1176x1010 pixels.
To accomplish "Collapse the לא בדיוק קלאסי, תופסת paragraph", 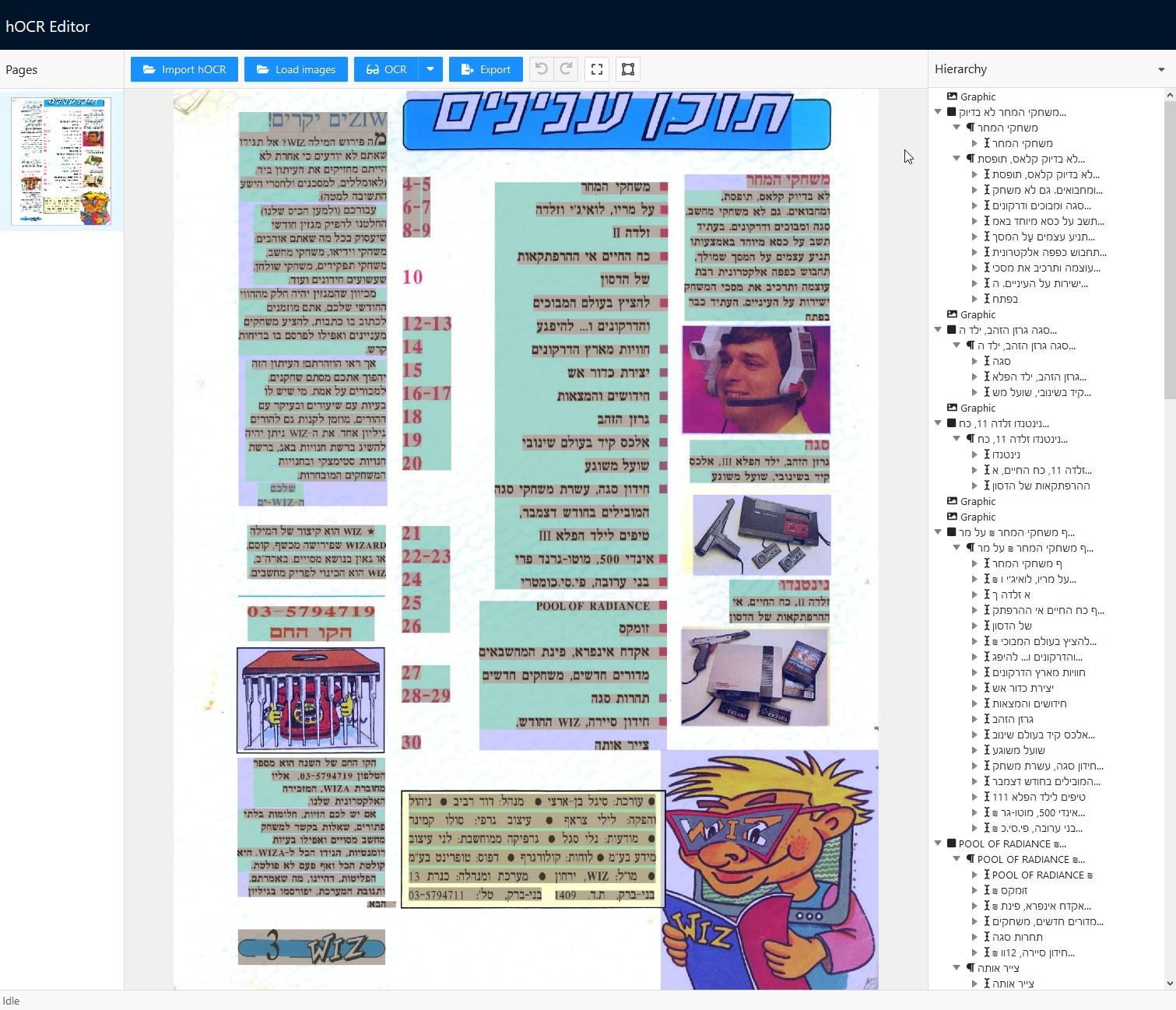I will pos(957,159).
